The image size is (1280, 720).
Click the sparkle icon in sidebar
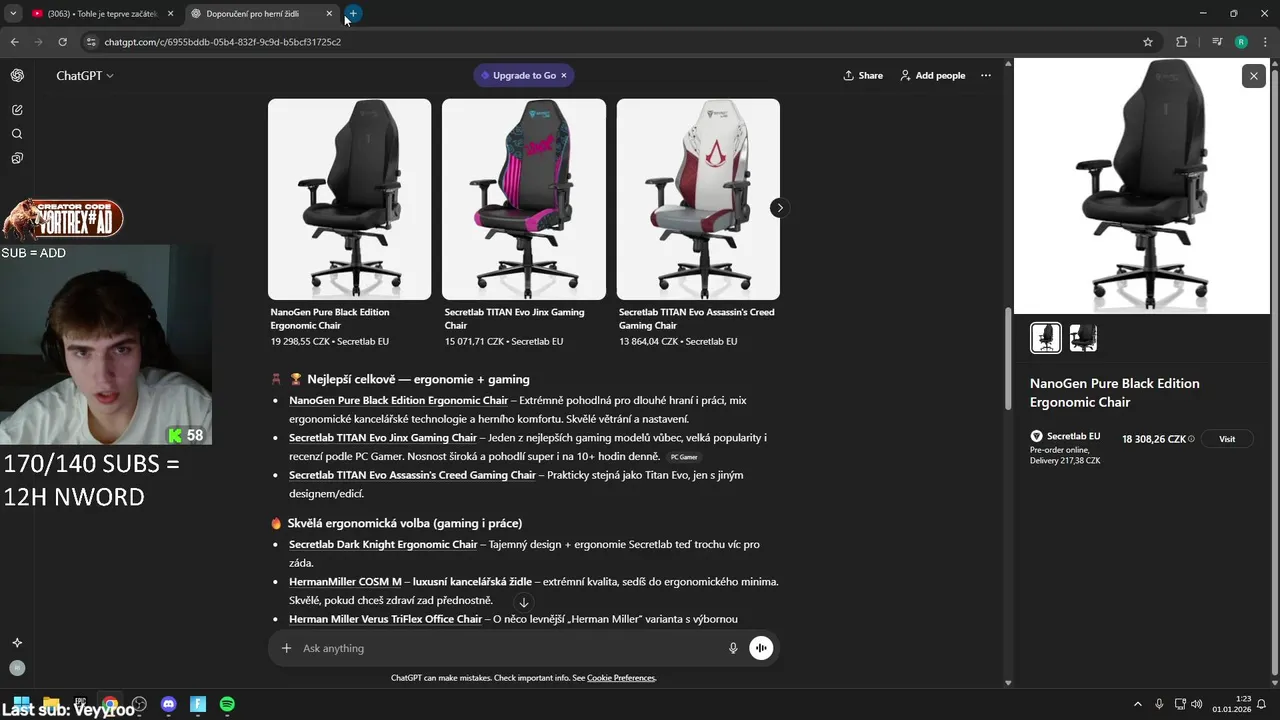coord(17,643)
